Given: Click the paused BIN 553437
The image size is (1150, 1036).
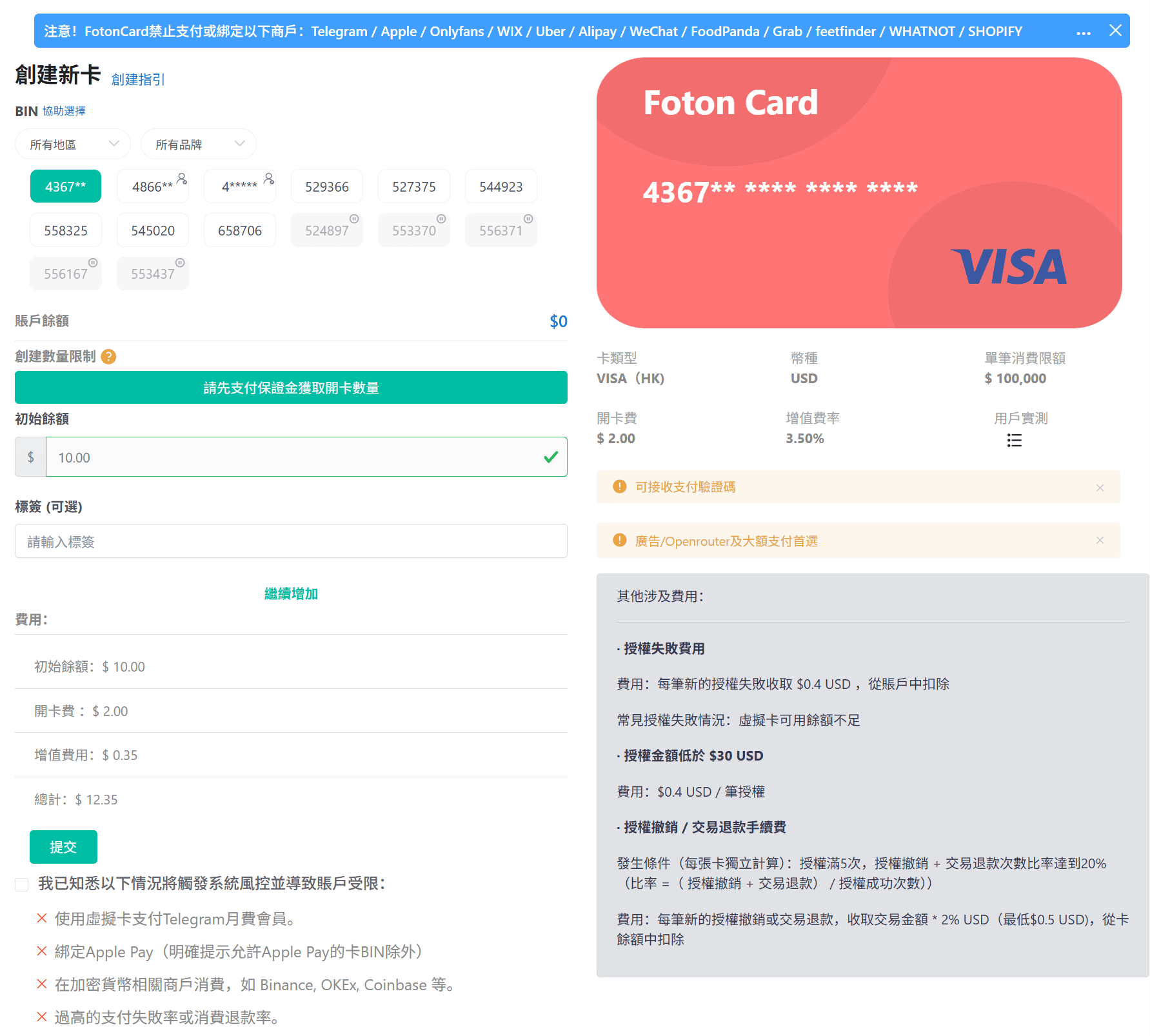Looking at the screenshot, I should tap(153, 274).
